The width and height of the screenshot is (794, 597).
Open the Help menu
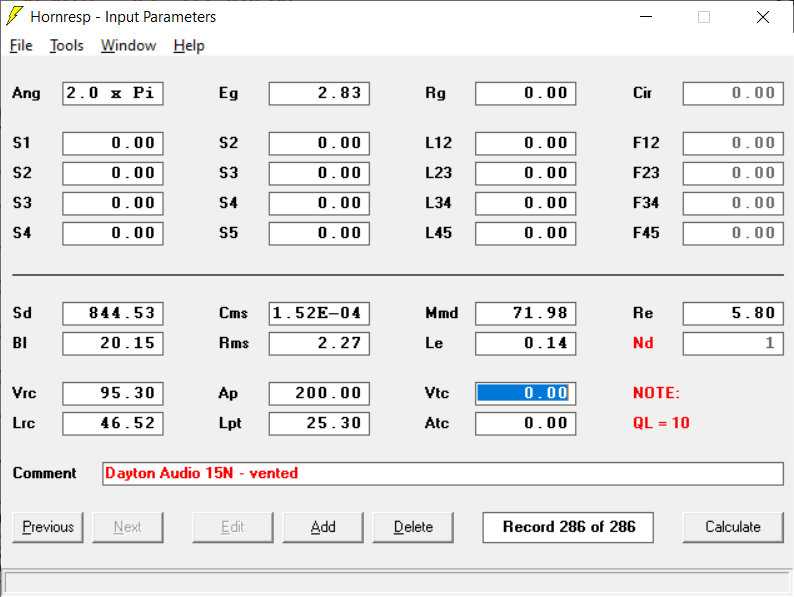(x=189, y=46)
